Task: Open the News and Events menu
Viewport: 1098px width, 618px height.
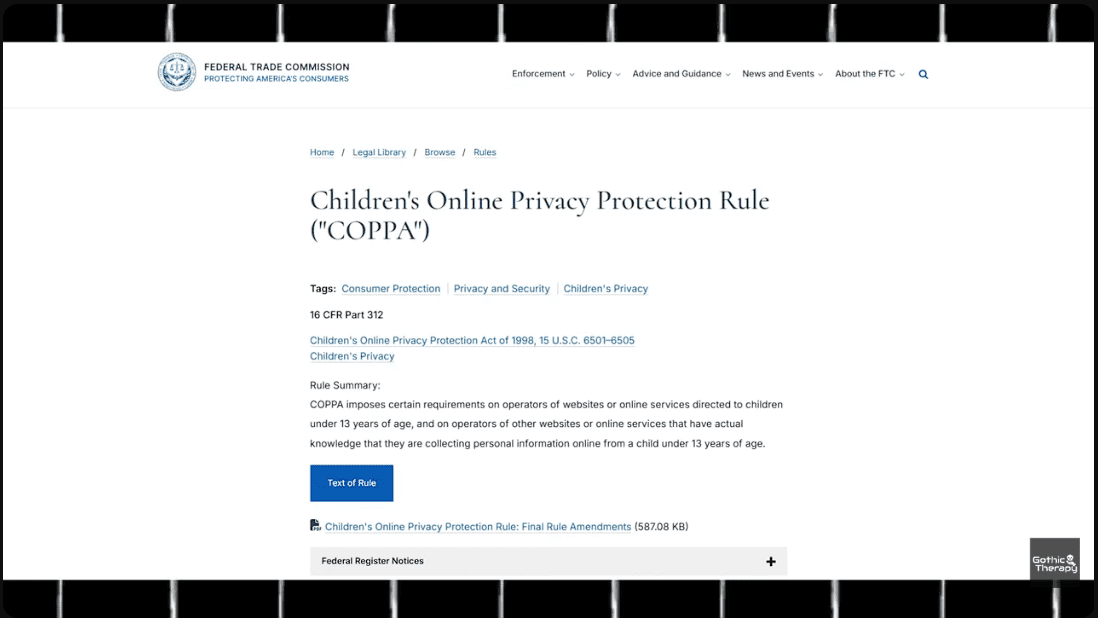Action: [782, 74]
